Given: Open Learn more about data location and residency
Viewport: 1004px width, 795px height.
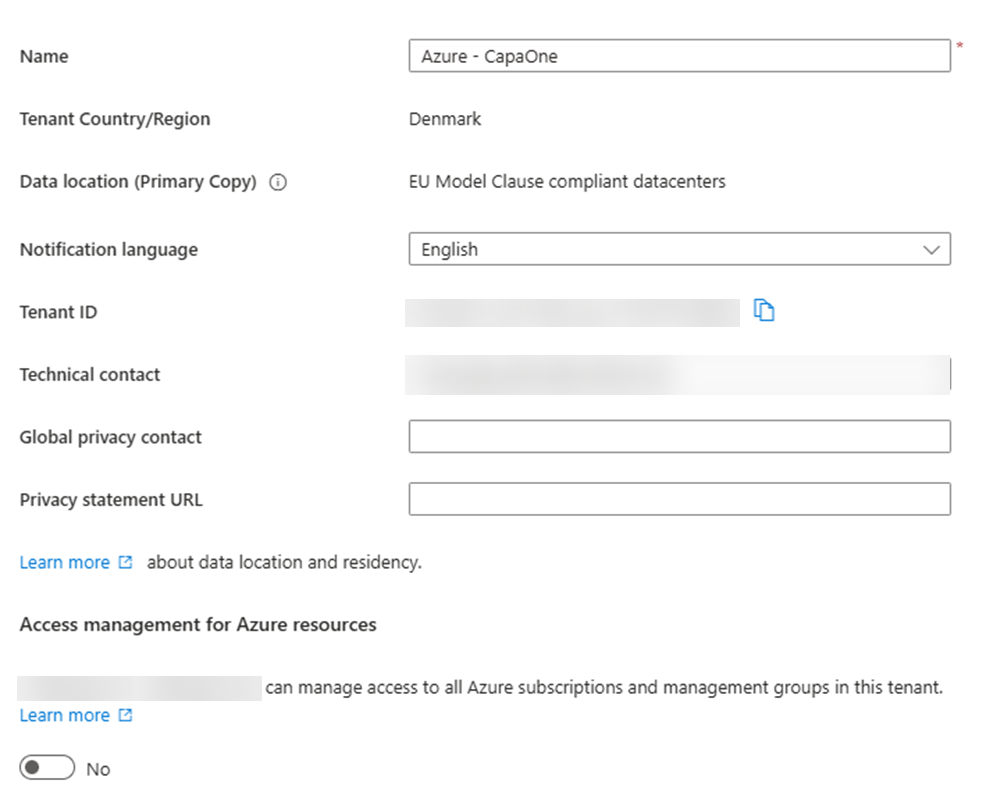Looking at the screenshot, I should (x=76, y=563).
